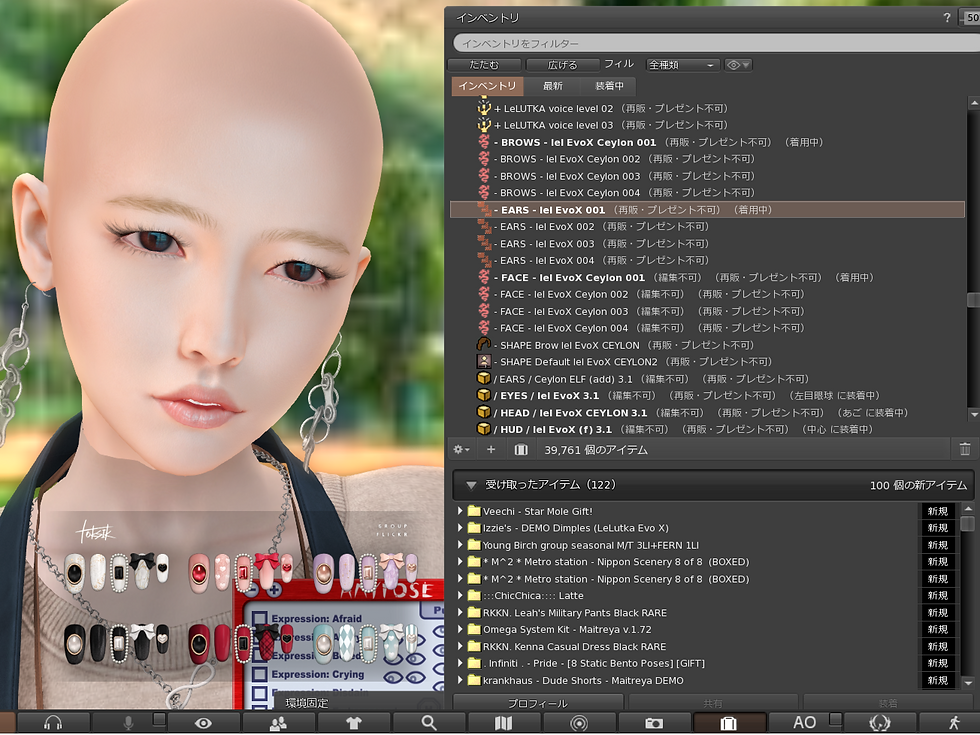Click the magnifier search icon in bottom toolbar
Viewport: 980px width, 735px height.
(429, 723)
